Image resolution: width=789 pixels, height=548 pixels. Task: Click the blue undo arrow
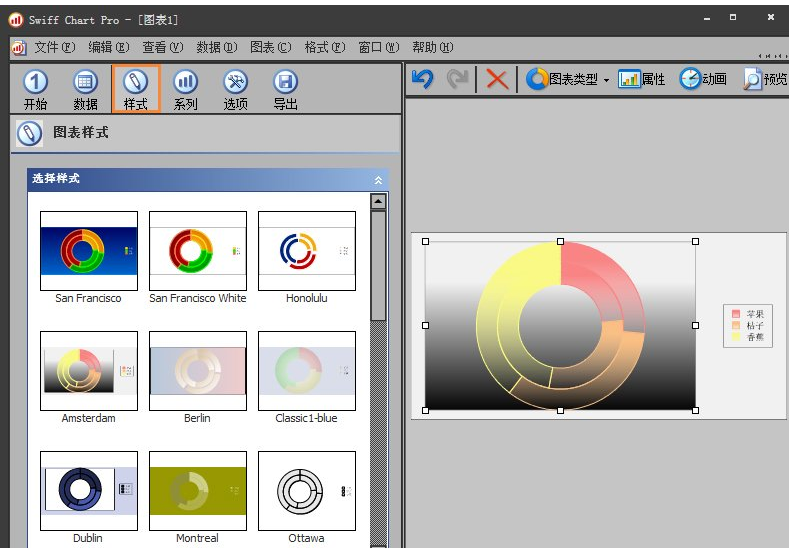(x=423, y=79)
